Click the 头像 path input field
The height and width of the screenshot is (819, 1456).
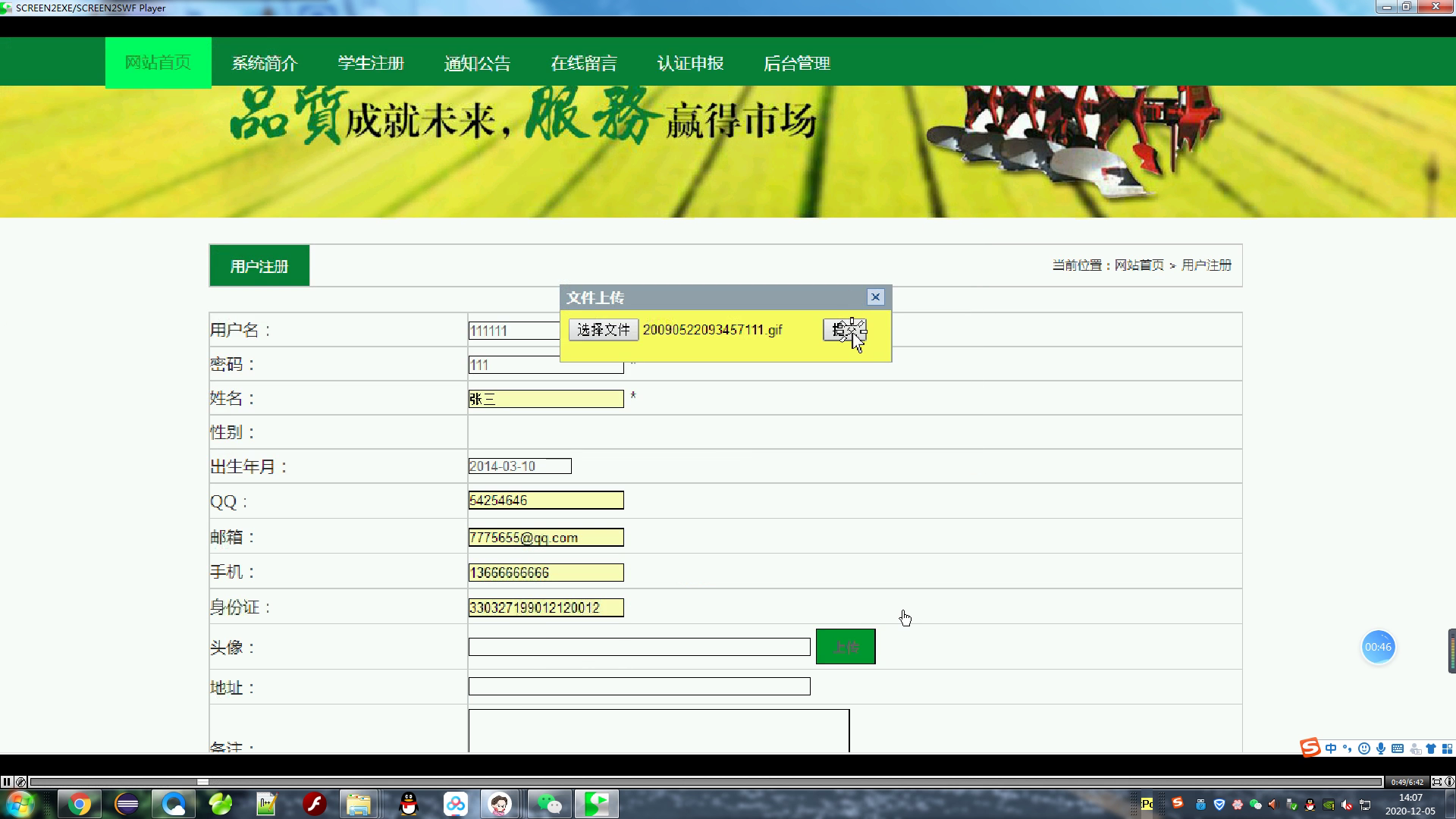click(x=639, y=647)
